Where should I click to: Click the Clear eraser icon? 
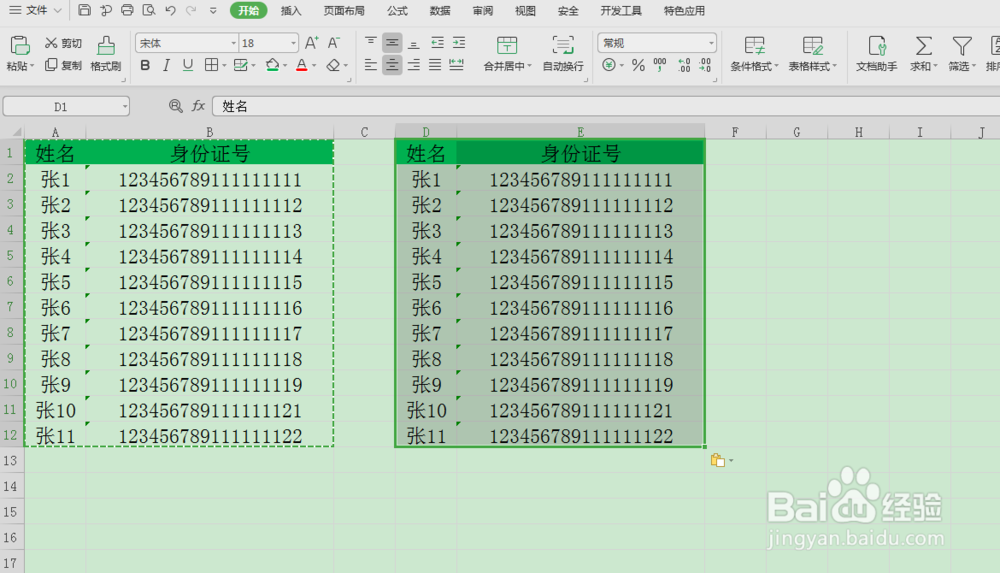tap(333, 65)
